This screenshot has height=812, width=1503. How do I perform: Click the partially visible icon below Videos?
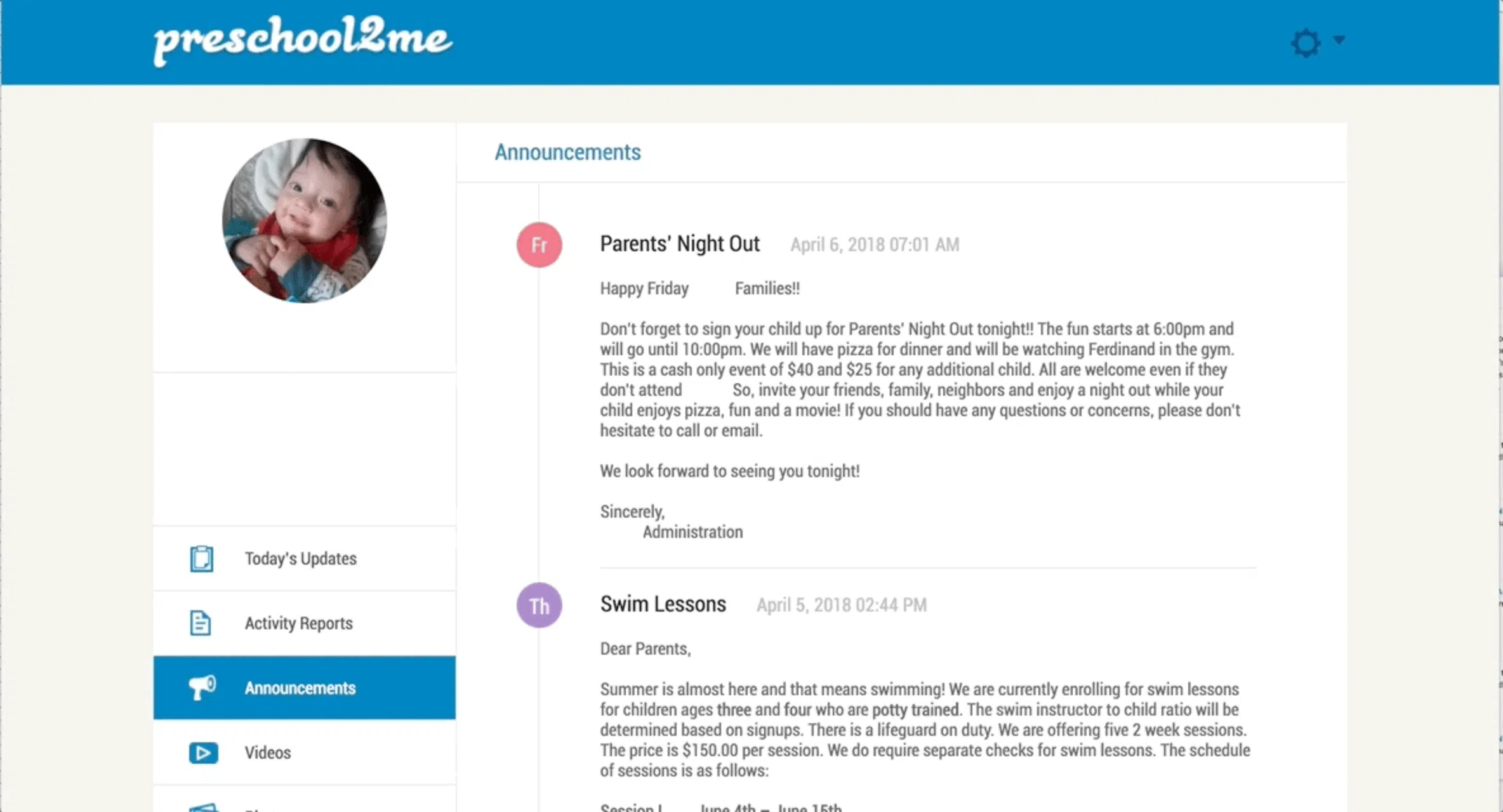tap(203, 807)
